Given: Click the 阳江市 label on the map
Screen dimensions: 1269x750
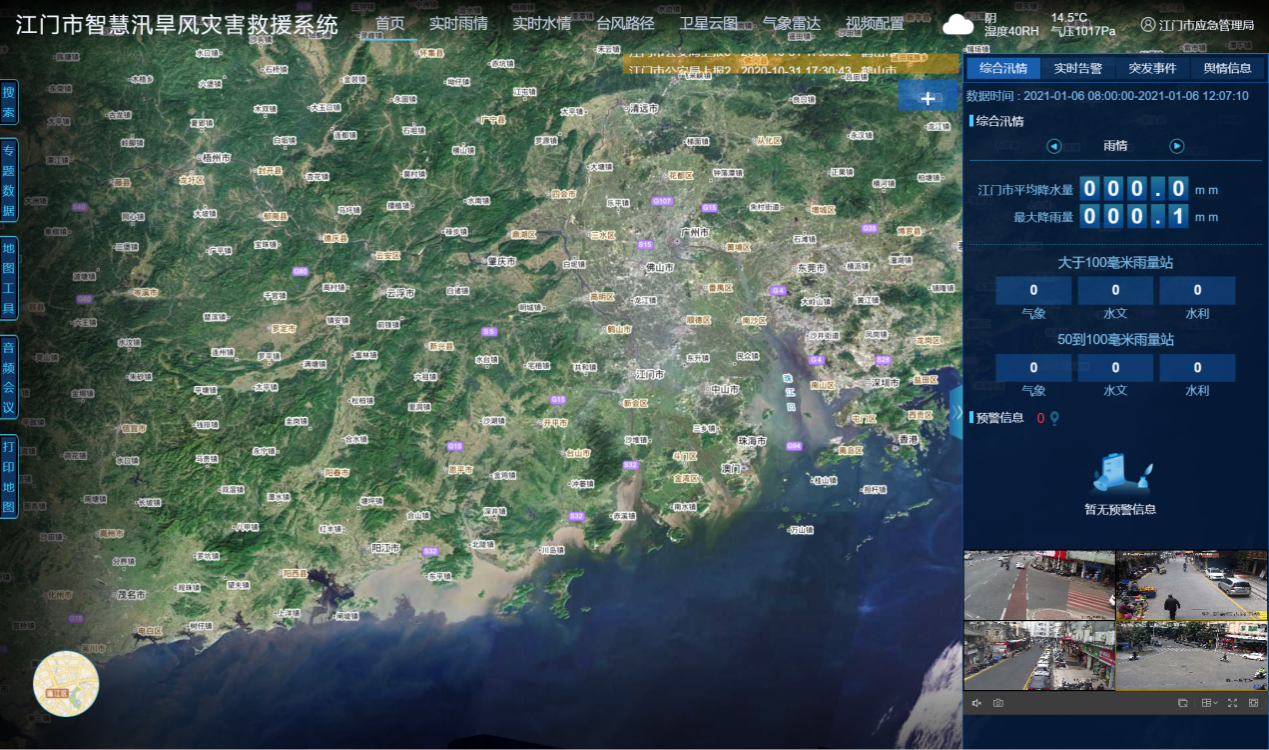Looking at the screenshot, I should click(x=385, y=548).
